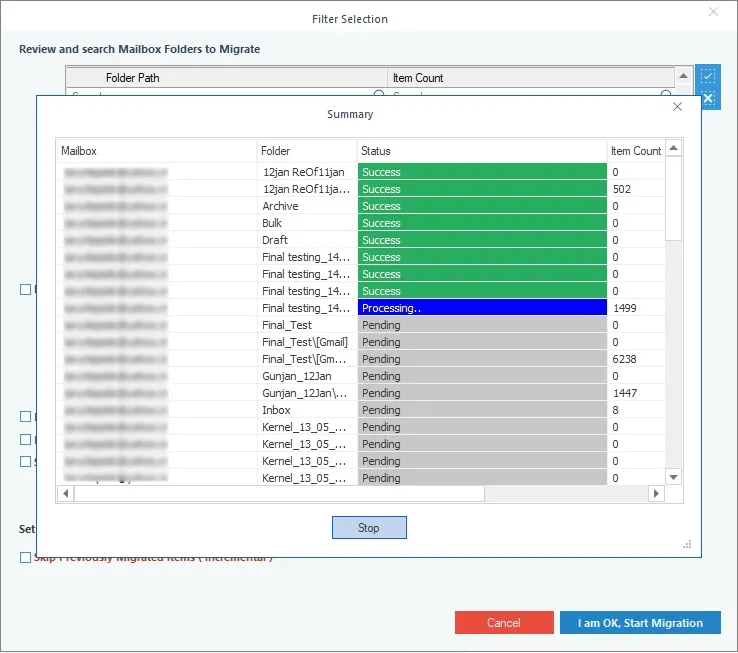Click the Folder Path column header
Viewport: 738px width, 653px height.
226,78
